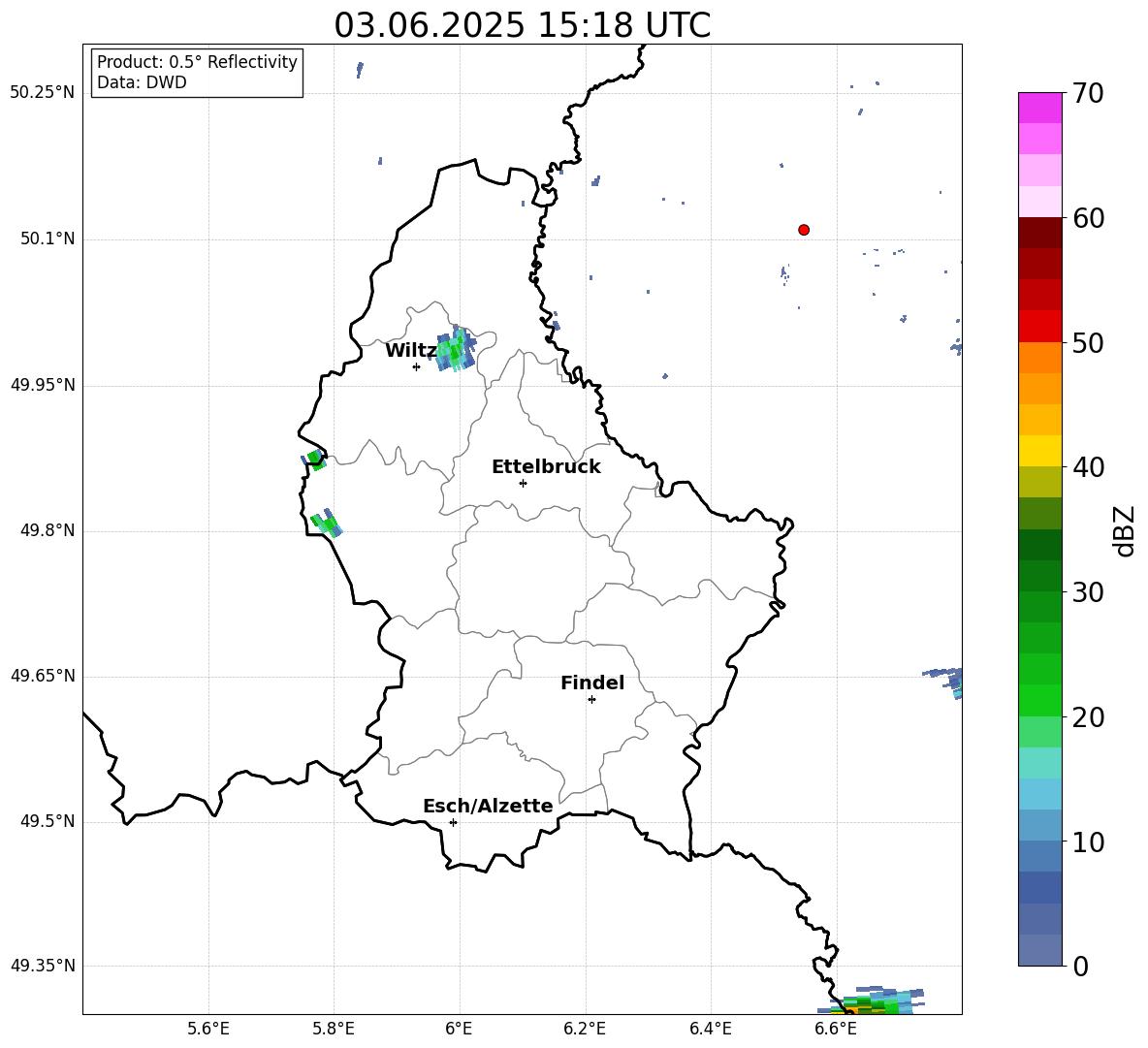Viewport: 1148px width, 1048px height.
Task: Click the 49.65°N latitude label
Action: [x=42, y=675]
